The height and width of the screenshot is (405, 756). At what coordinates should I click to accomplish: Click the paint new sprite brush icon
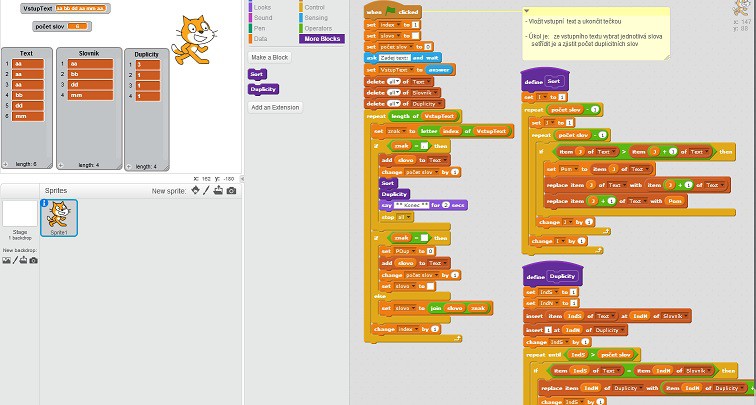[x=208, y=190]
